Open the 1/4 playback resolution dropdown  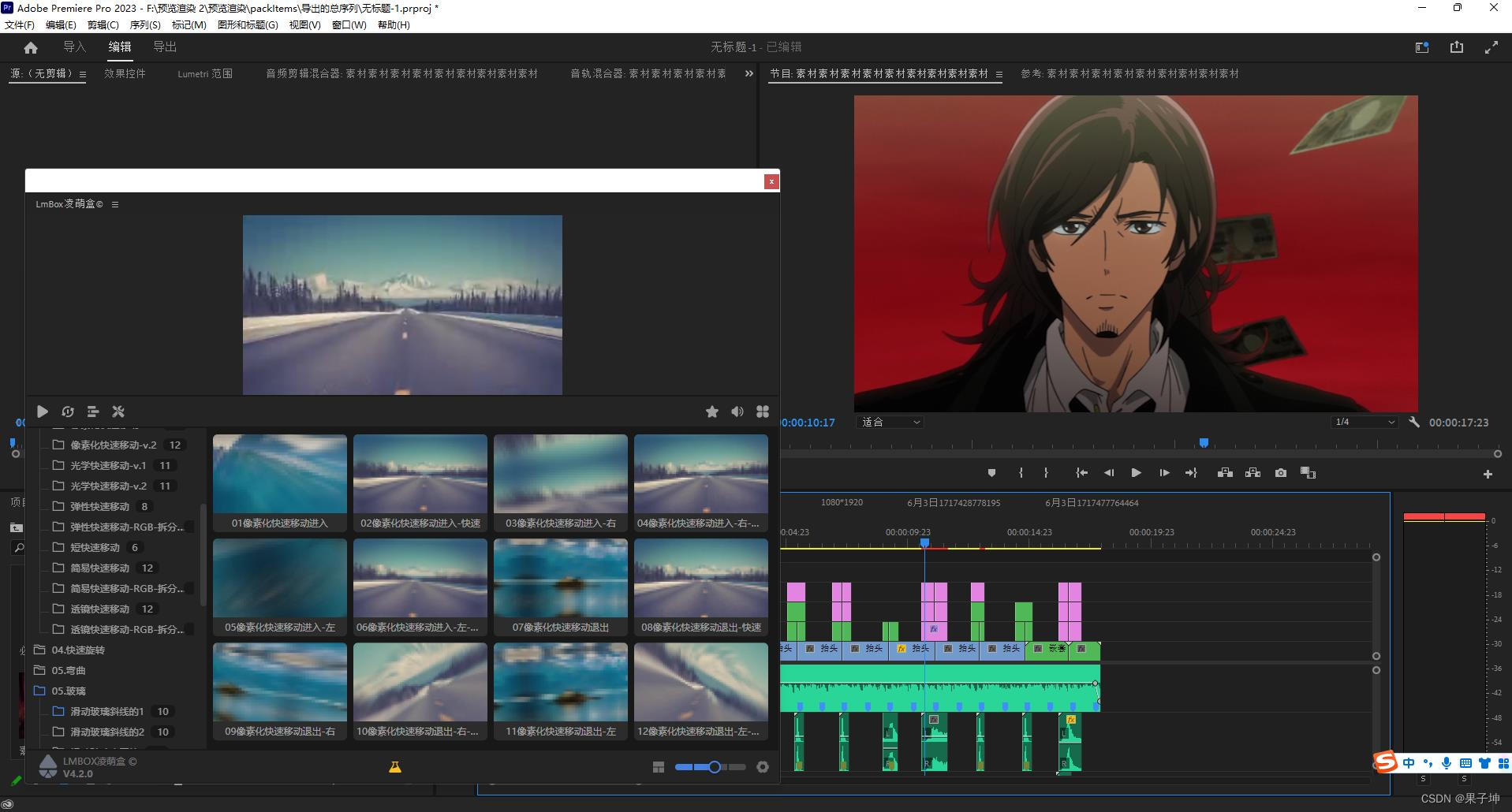point(1364,423)
